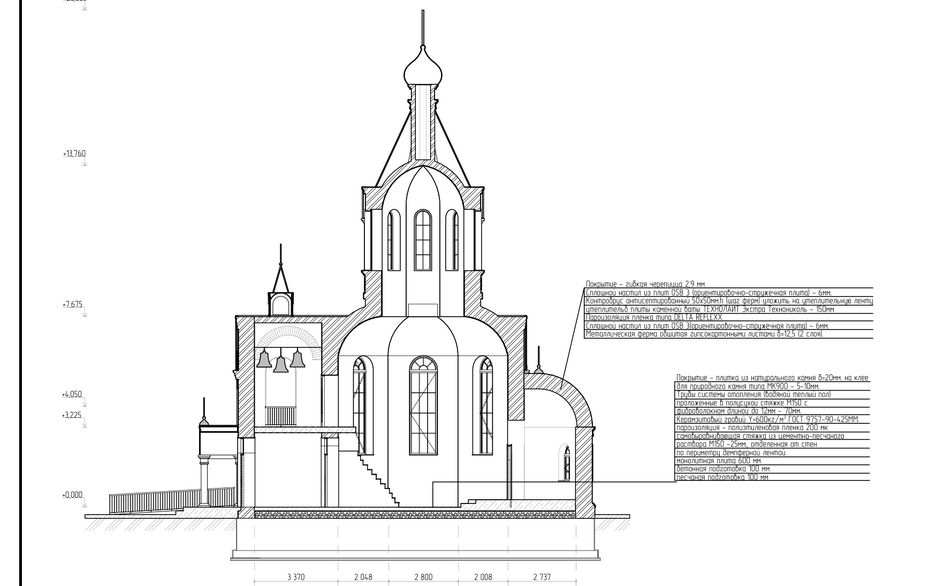Click the note "Пароизоляция пленка типа DELTA REFLEXX"
The height and width of the screenshot is (586, 952).
point(654,318)
